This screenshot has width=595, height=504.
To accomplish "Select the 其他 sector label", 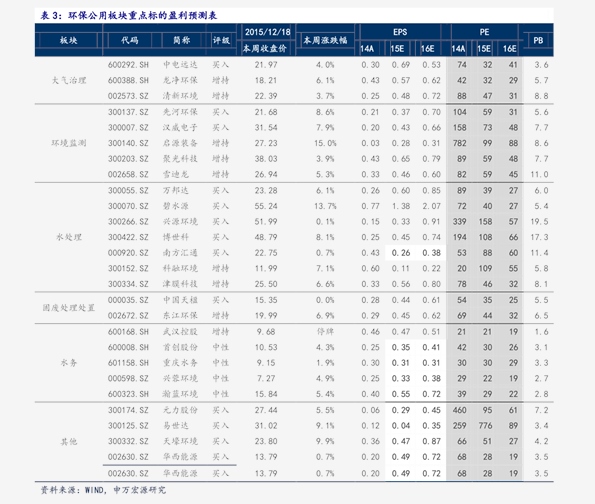I will [x=69, y=441].
